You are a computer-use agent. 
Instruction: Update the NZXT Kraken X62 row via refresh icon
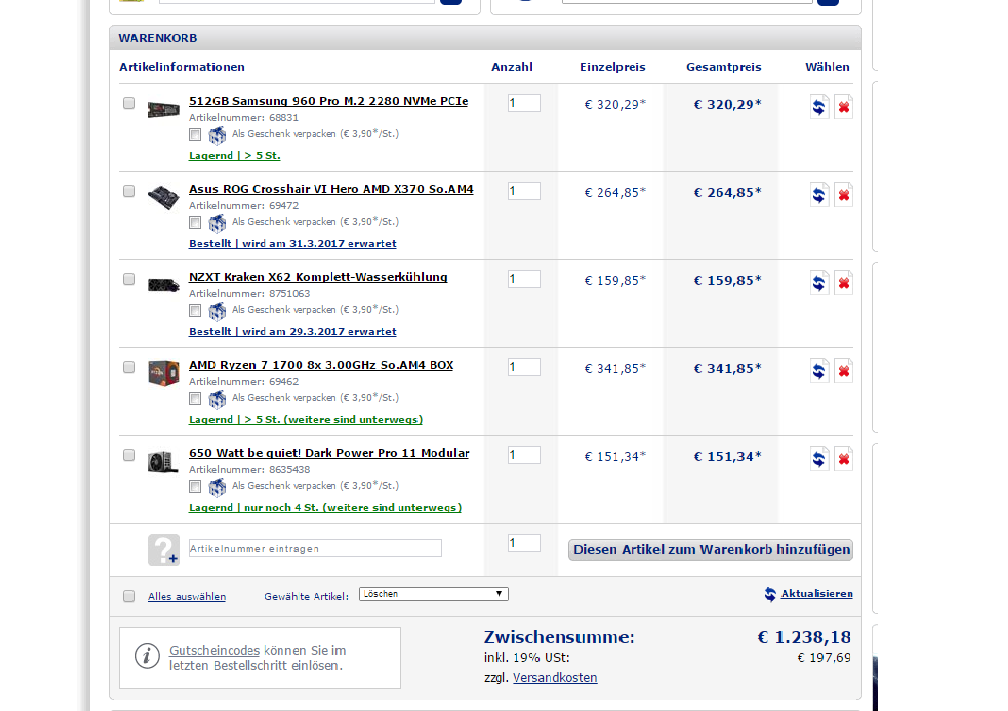[x=818, y=283]
